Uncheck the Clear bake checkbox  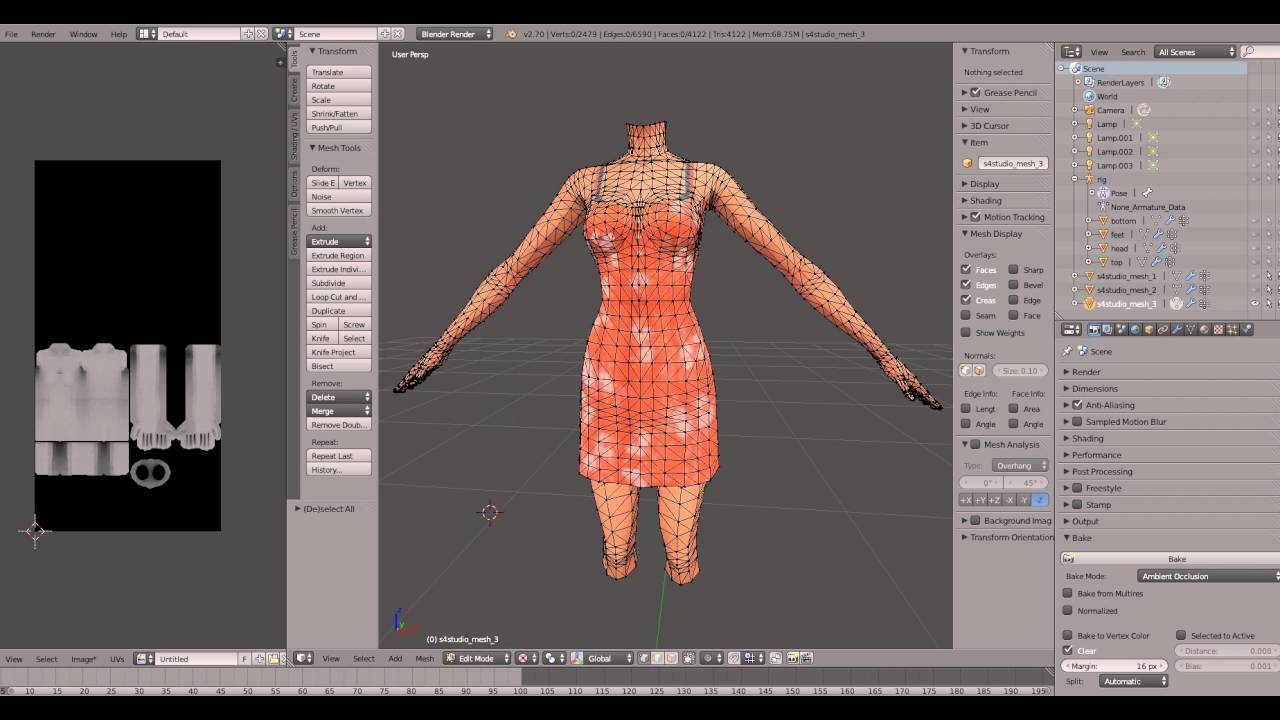pyautogui.click(x=1067, y=650)
